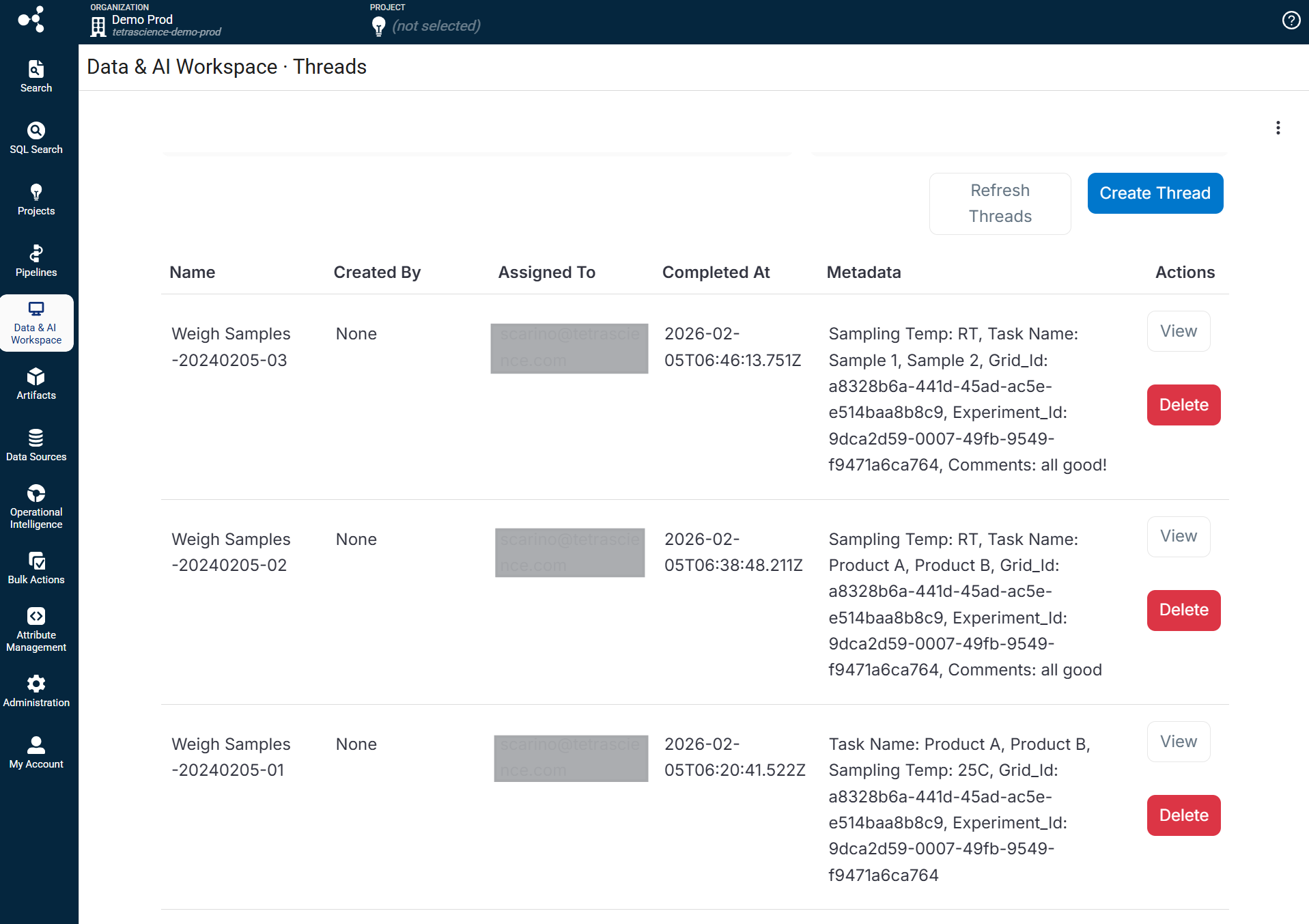Open the Demo Prod organization selector
This screenshot has width=1309, height=924.
tap(156, 21)
